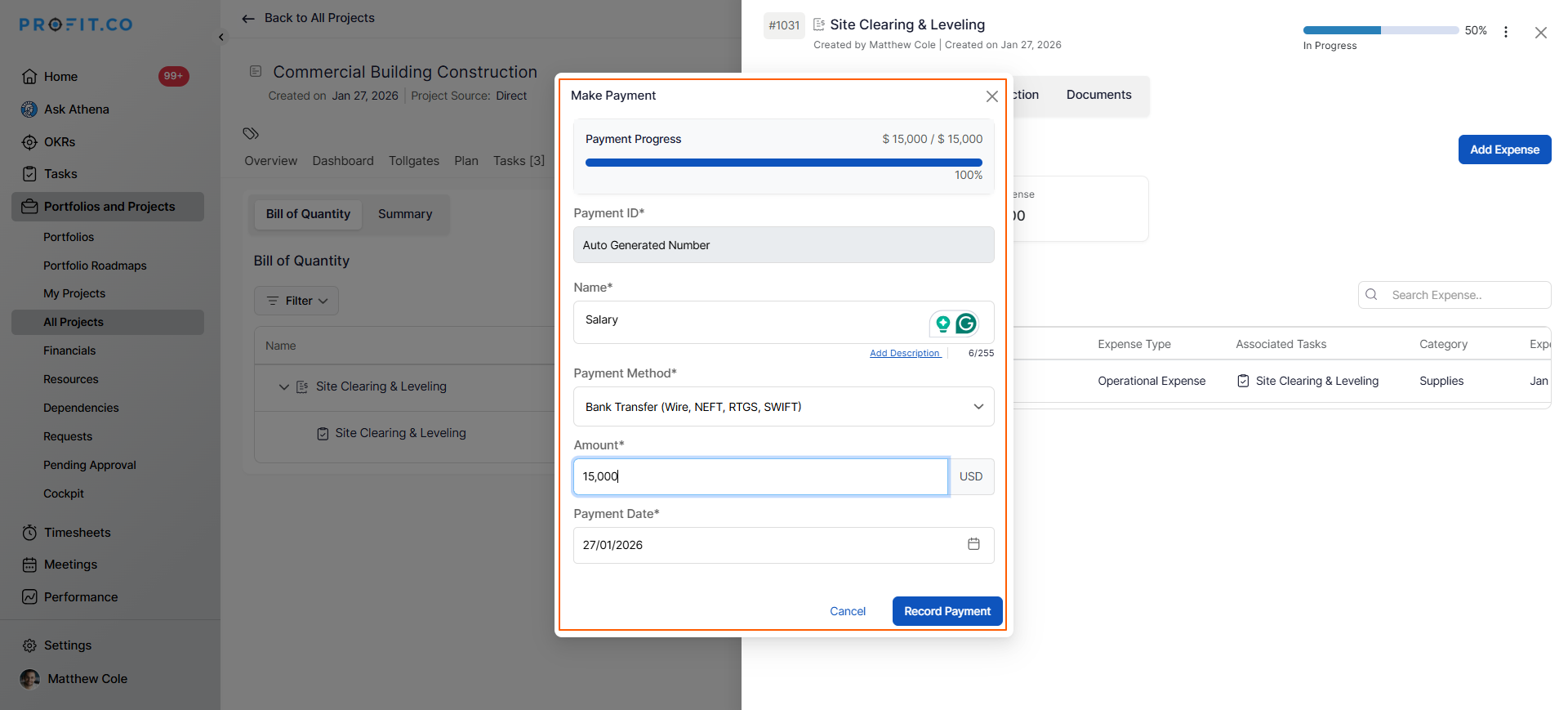Open the OKRs section in the sidebar

[x=59, y=142]
